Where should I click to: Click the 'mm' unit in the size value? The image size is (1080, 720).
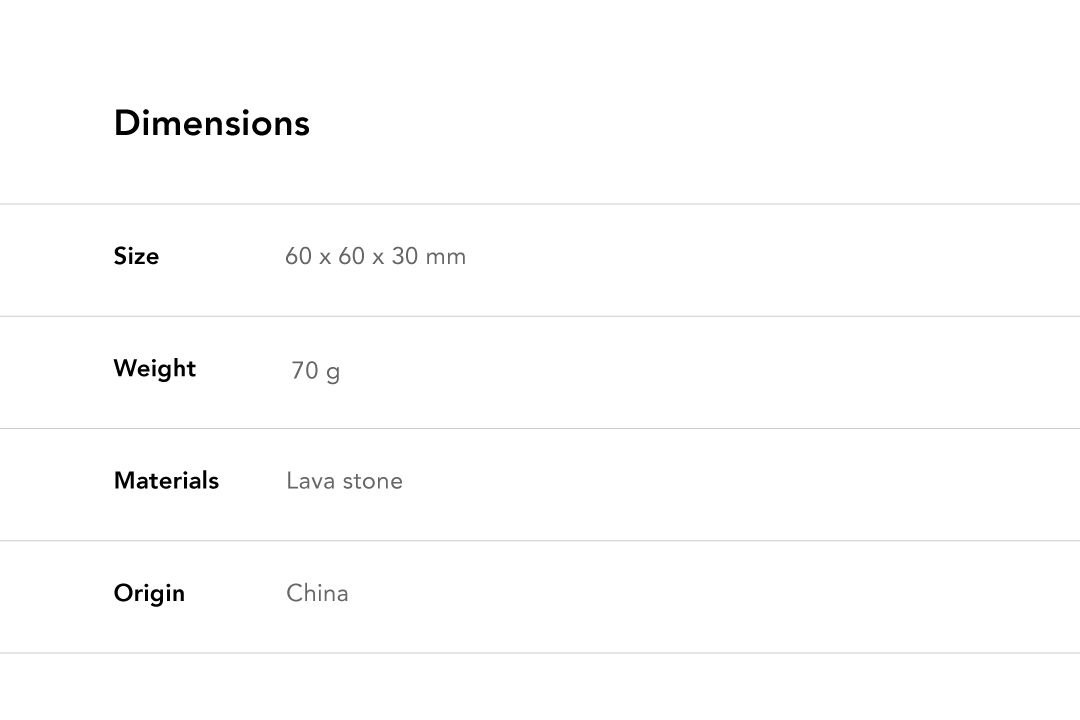446,257
